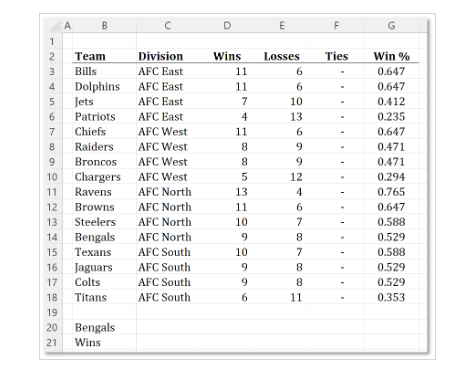Select row 19 header
The width and height of the screenshot is (464, 371).
pyautogui.click(x=52, y=312)
